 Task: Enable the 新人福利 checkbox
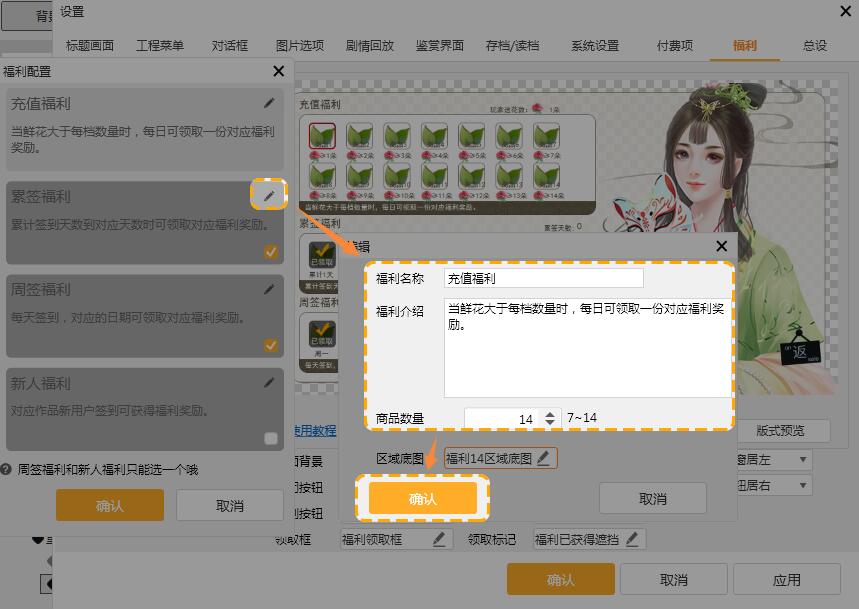pos(271,438)
